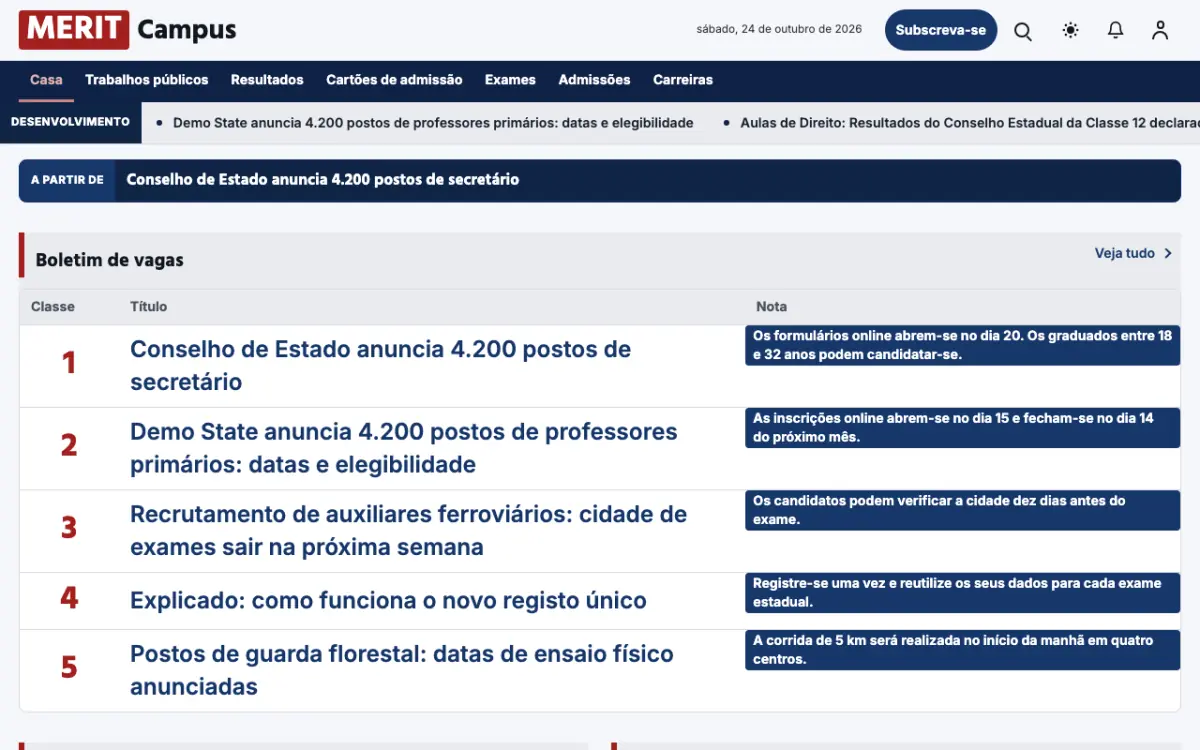Image resolution: width=1200 pixels, height=750 pixels.
Task: Click Veja tudo link
Action: click(1125, 253)
